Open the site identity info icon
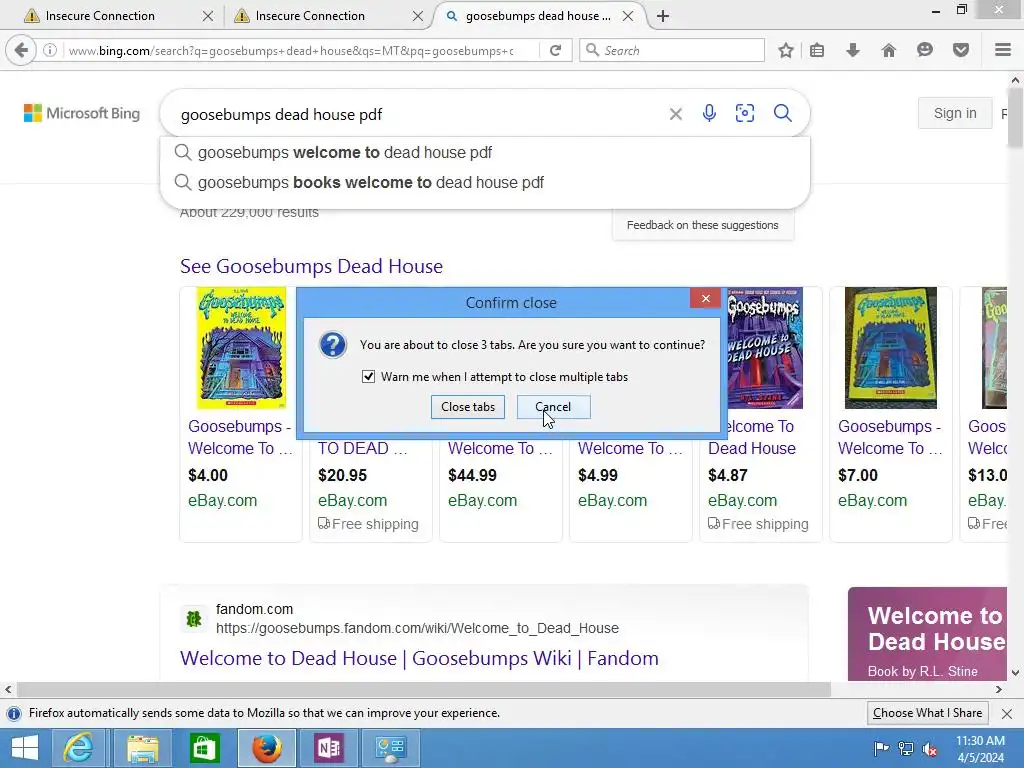1024x768 pixels. point(50,50)
